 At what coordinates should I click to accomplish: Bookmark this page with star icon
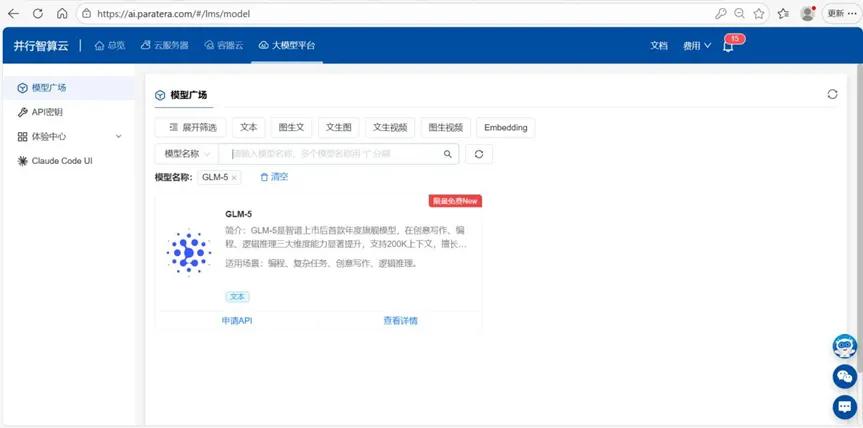coord(759,14)
